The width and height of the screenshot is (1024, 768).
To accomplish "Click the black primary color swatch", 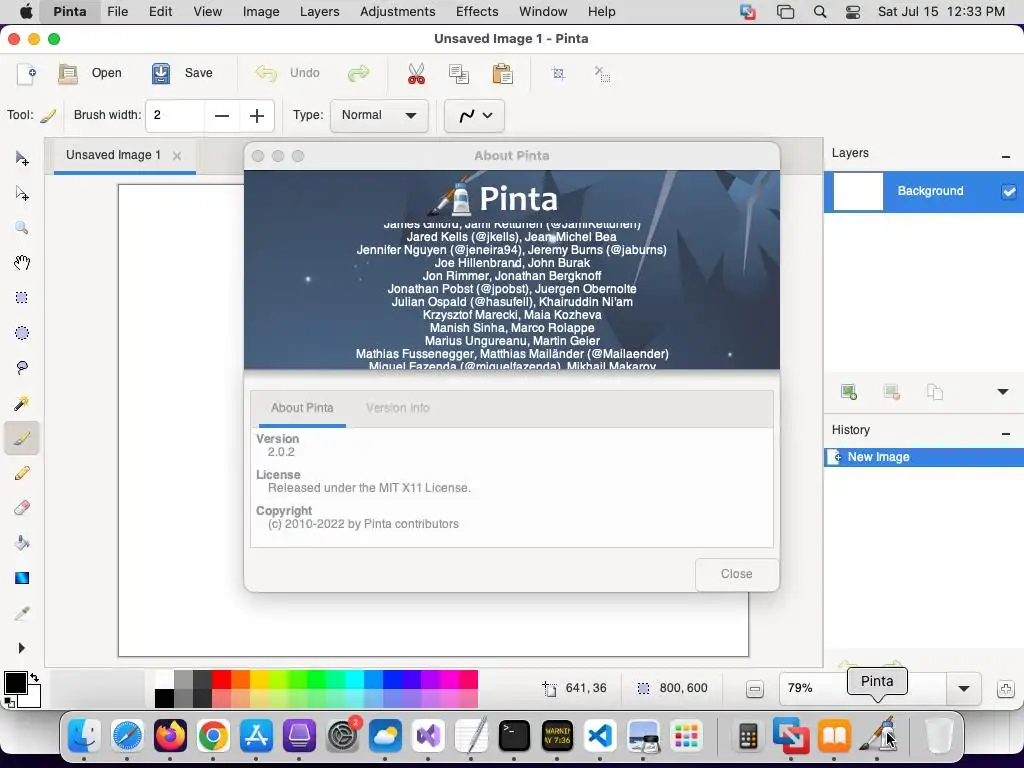I will pyautogui.click(x=15, y=683).
